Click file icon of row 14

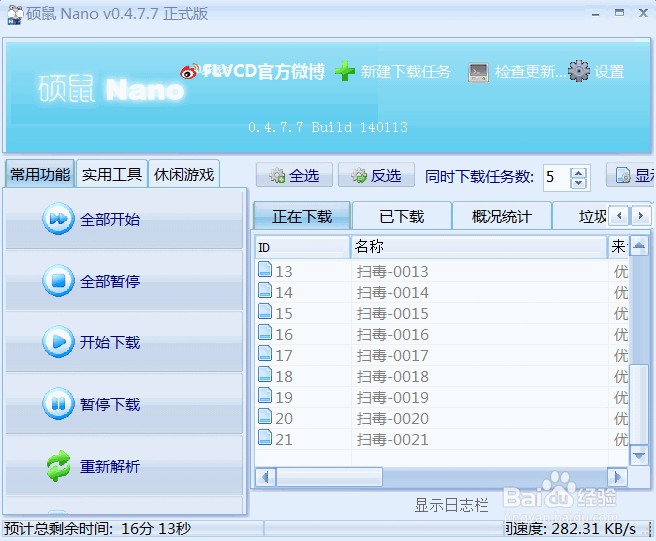[265, 290]
